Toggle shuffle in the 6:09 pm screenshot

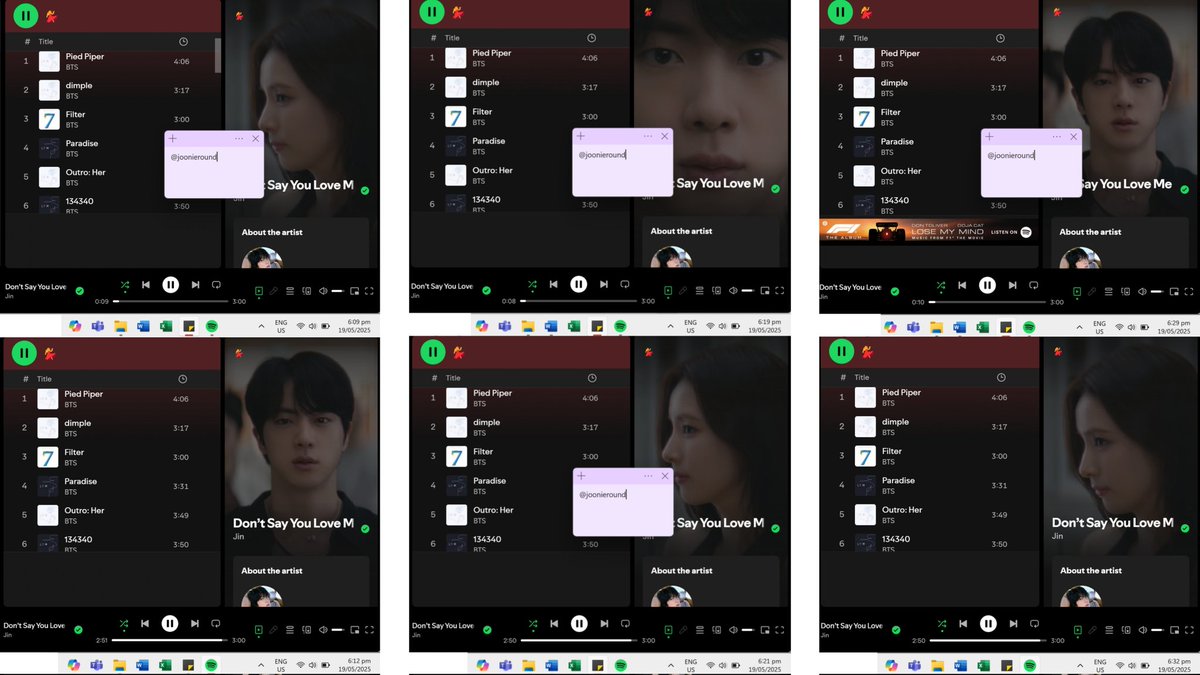click(124, 285)
